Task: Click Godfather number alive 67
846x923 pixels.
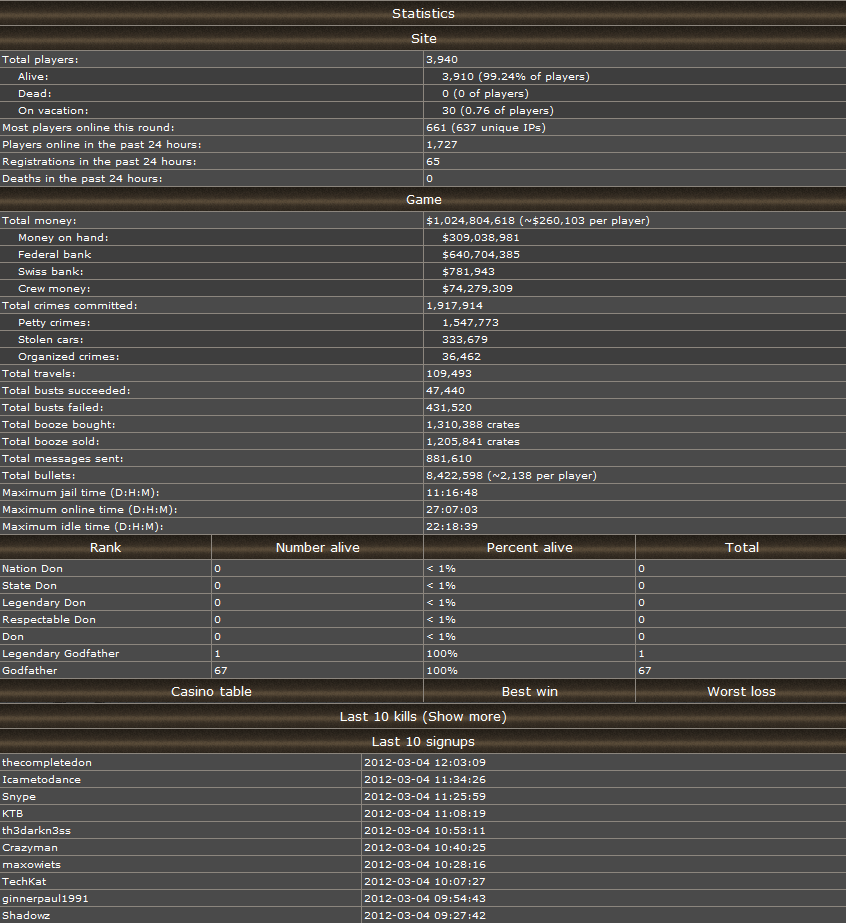Action: pyautogui.click(x=221, y=670)
